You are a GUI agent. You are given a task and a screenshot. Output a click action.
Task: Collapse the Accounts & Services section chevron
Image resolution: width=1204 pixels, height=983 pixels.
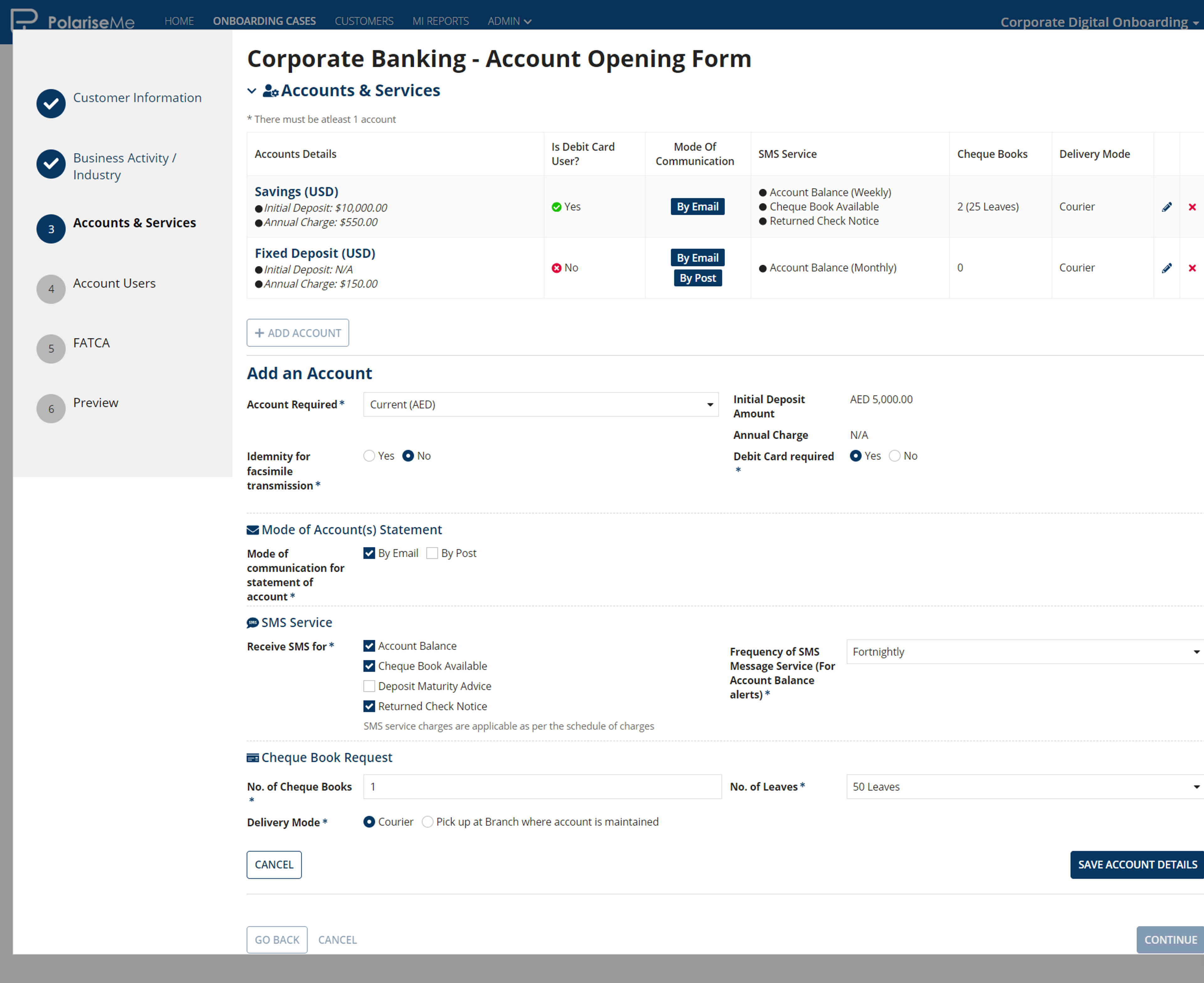pyautogui.click(x=252, y=91)
